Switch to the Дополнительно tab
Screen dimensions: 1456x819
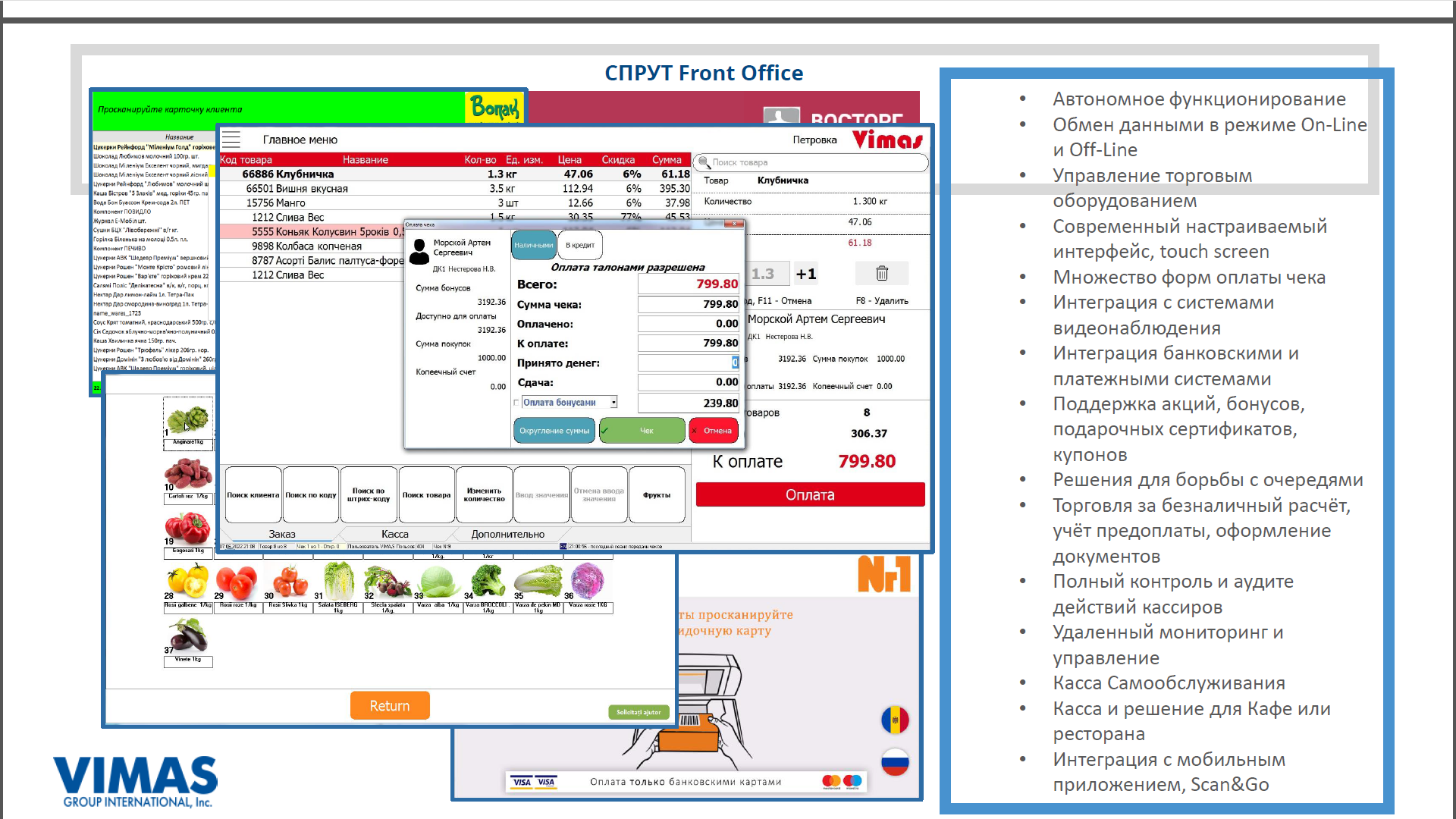[x=507, y=534]
